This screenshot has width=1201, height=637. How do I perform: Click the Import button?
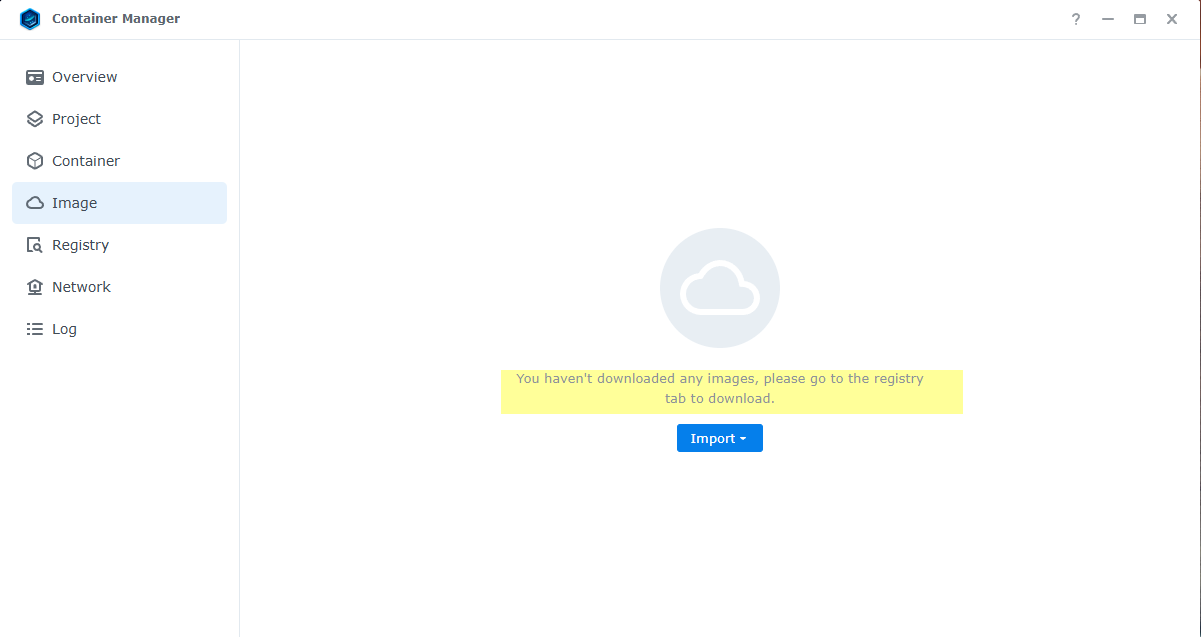(714, 438)
